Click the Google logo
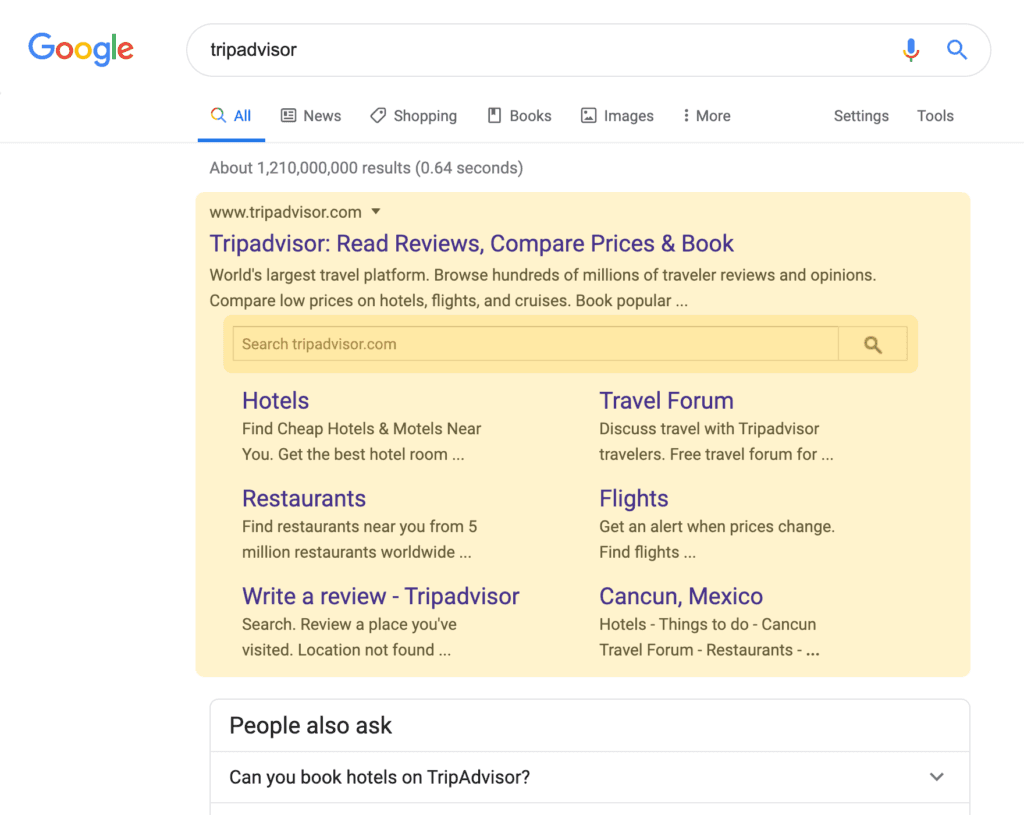The width and height of the screenshot is (1024, 815). point(81,50)
